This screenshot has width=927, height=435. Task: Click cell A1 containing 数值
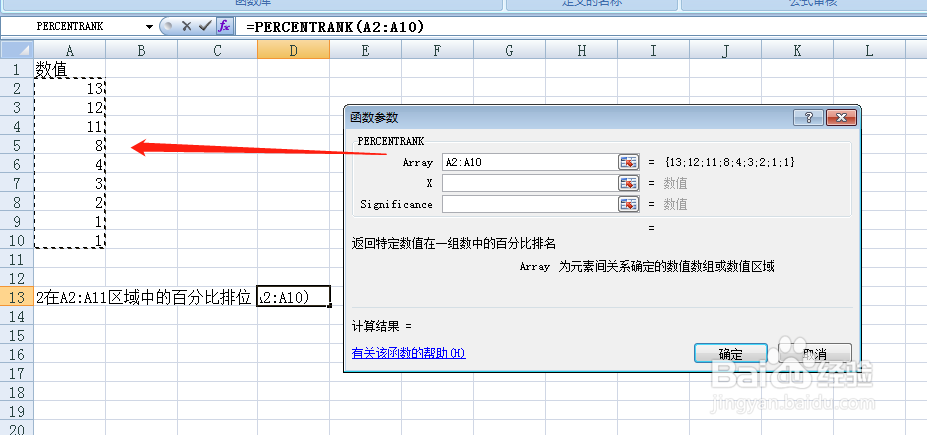click(x=70, y=69)
